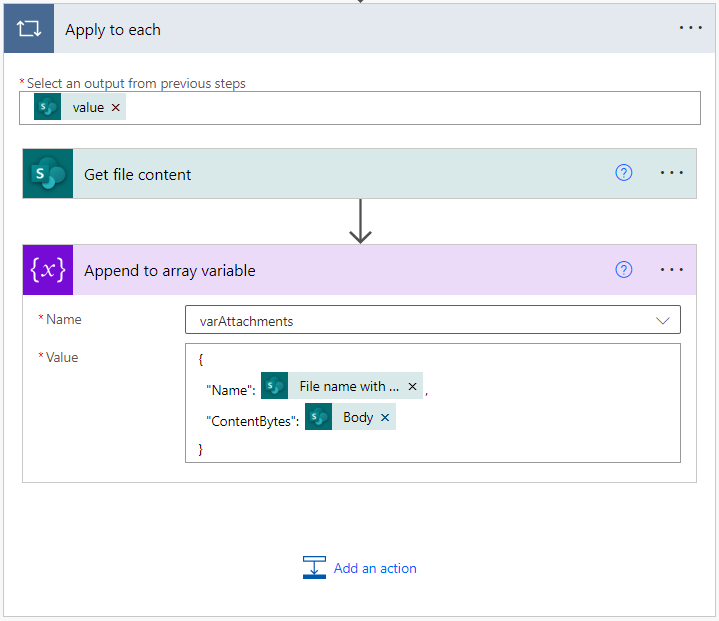The image size is (719, 621).
Task: Open the Append to array variable ellipsis menu
Action: (672, 270)
